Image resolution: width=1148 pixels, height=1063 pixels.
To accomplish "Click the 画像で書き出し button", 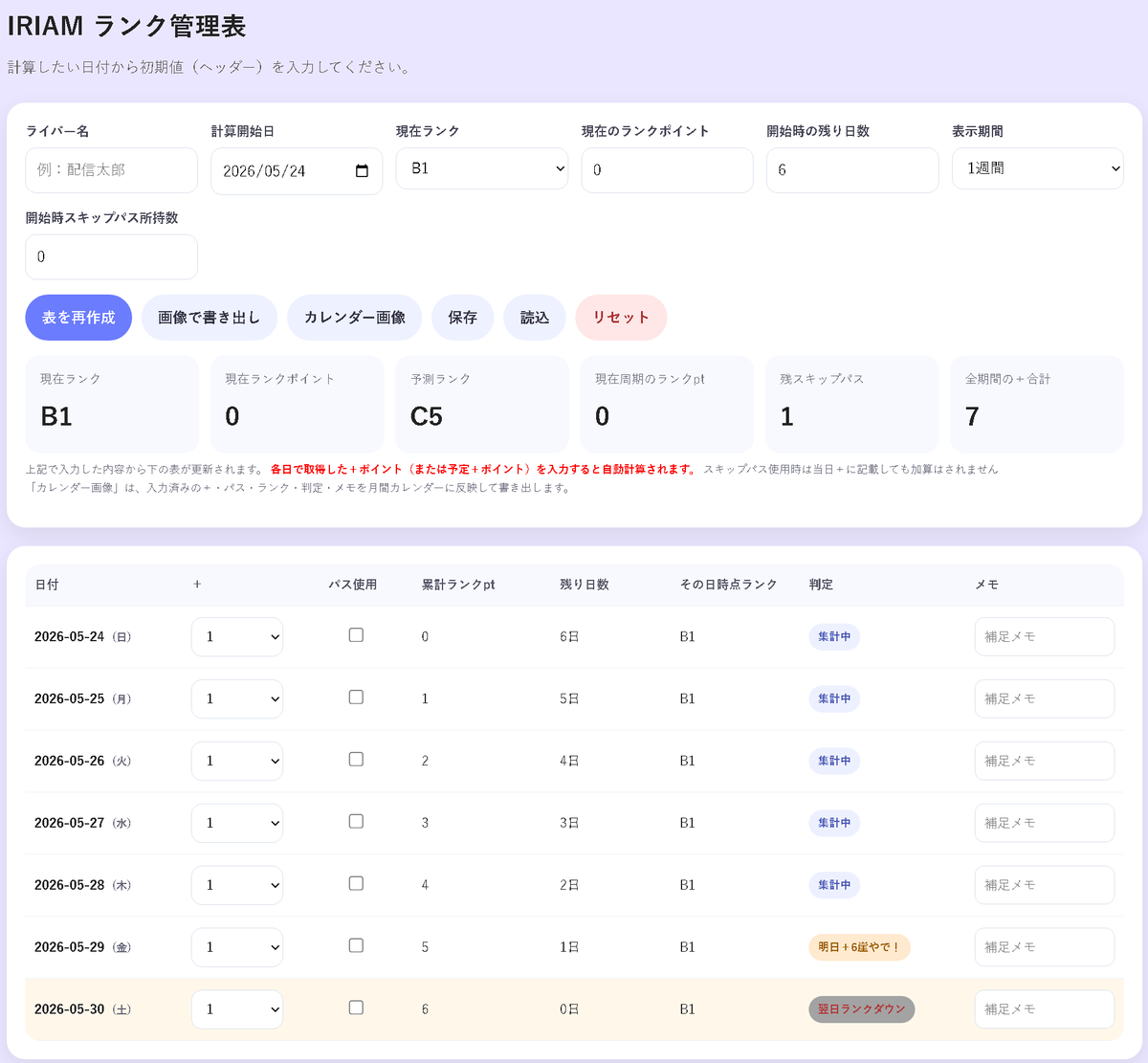I will click(210, 318).
